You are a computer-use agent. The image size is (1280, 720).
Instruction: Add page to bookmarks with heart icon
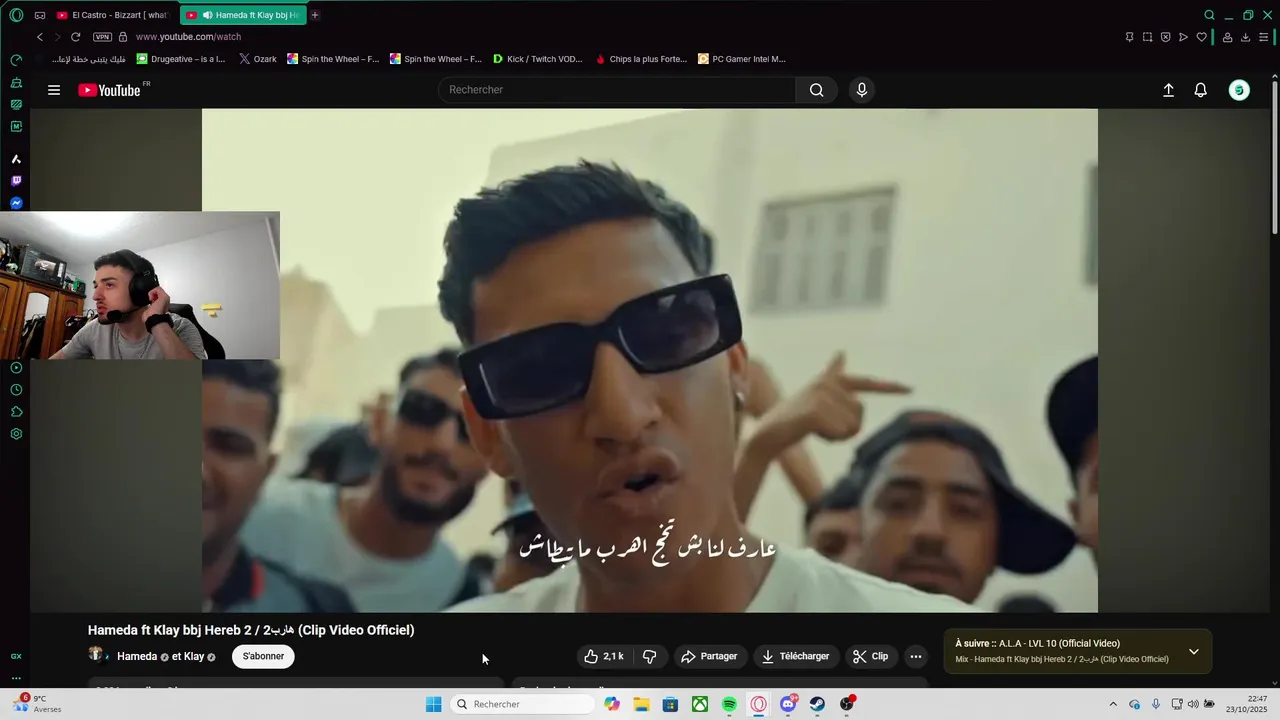[x=1201, y=37]
